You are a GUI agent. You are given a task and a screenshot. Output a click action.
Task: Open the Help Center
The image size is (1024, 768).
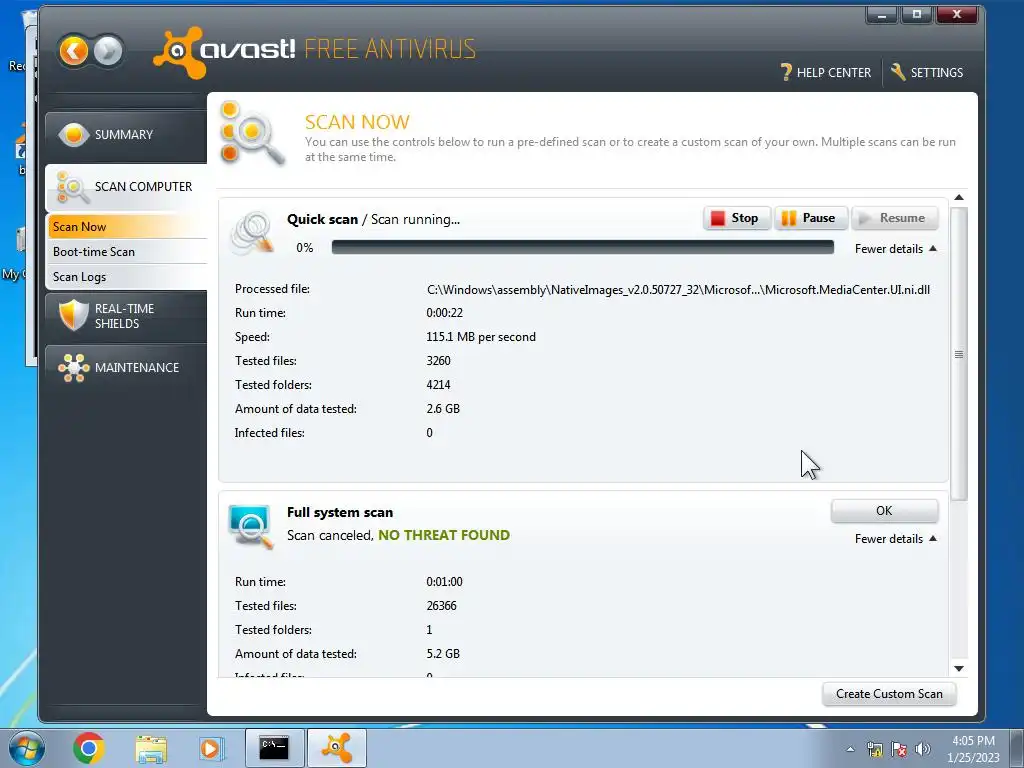click(825, 72)
